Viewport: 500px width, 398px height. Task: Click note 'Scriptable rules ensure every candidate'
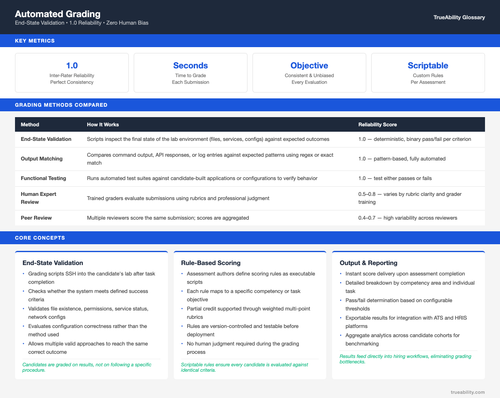(x=244, y=367)
